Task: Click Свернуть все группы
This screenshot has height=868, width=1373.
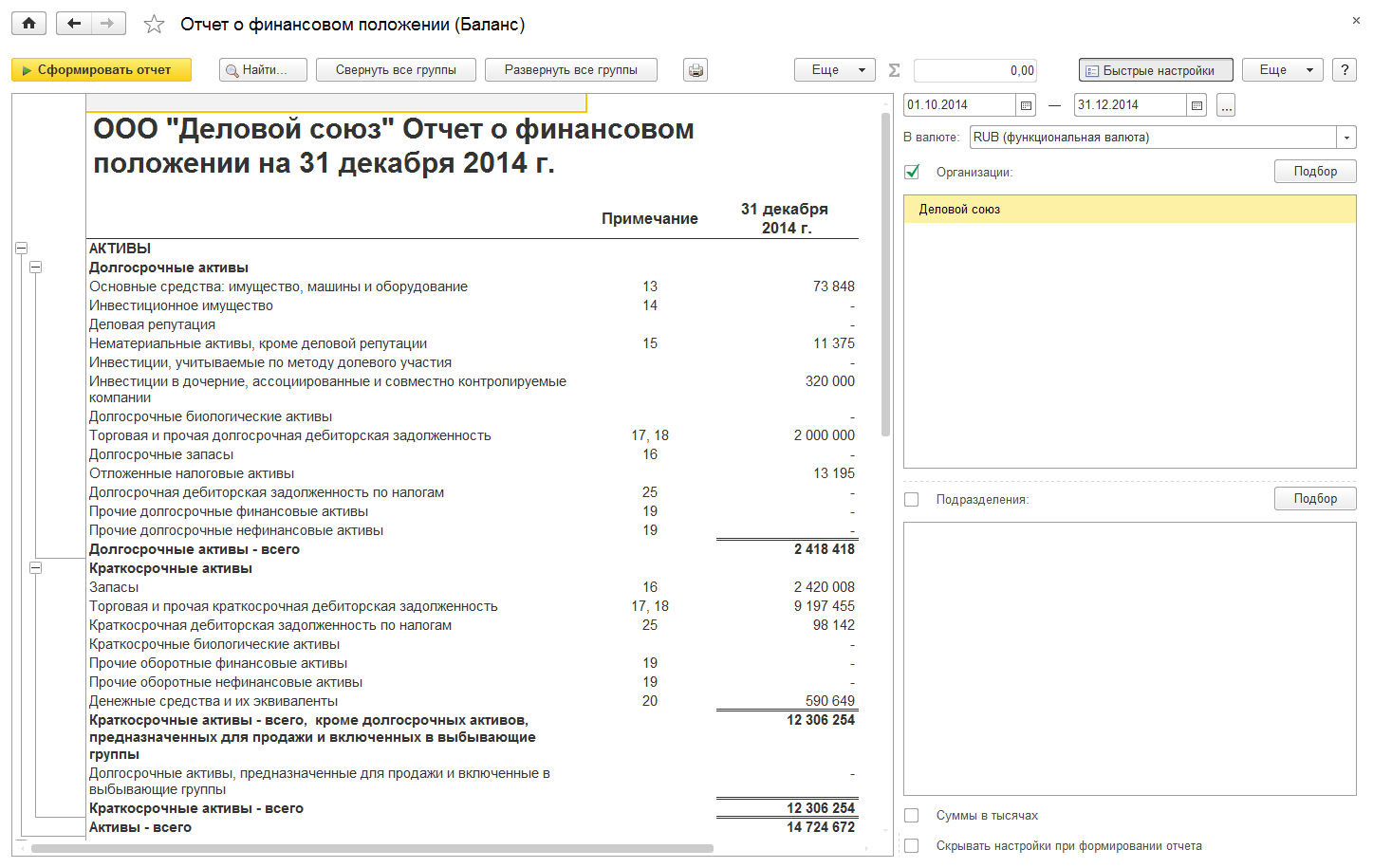Action: (396, 70)
